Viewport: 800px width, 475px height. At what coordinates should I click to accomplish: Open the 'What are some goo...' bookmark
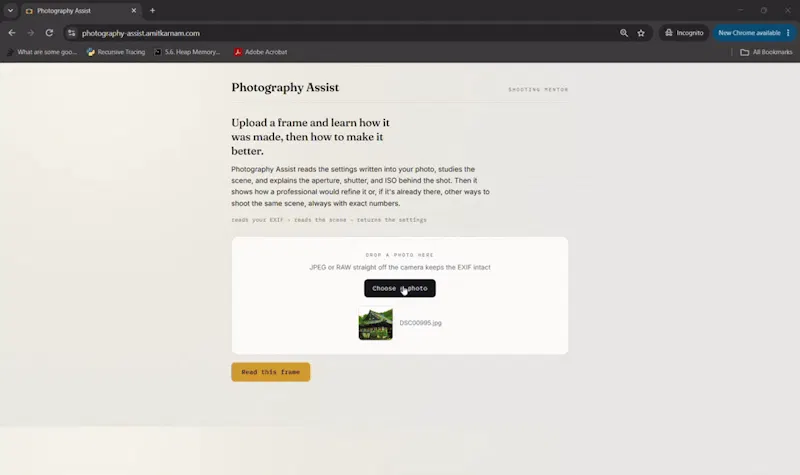point(42,52)
